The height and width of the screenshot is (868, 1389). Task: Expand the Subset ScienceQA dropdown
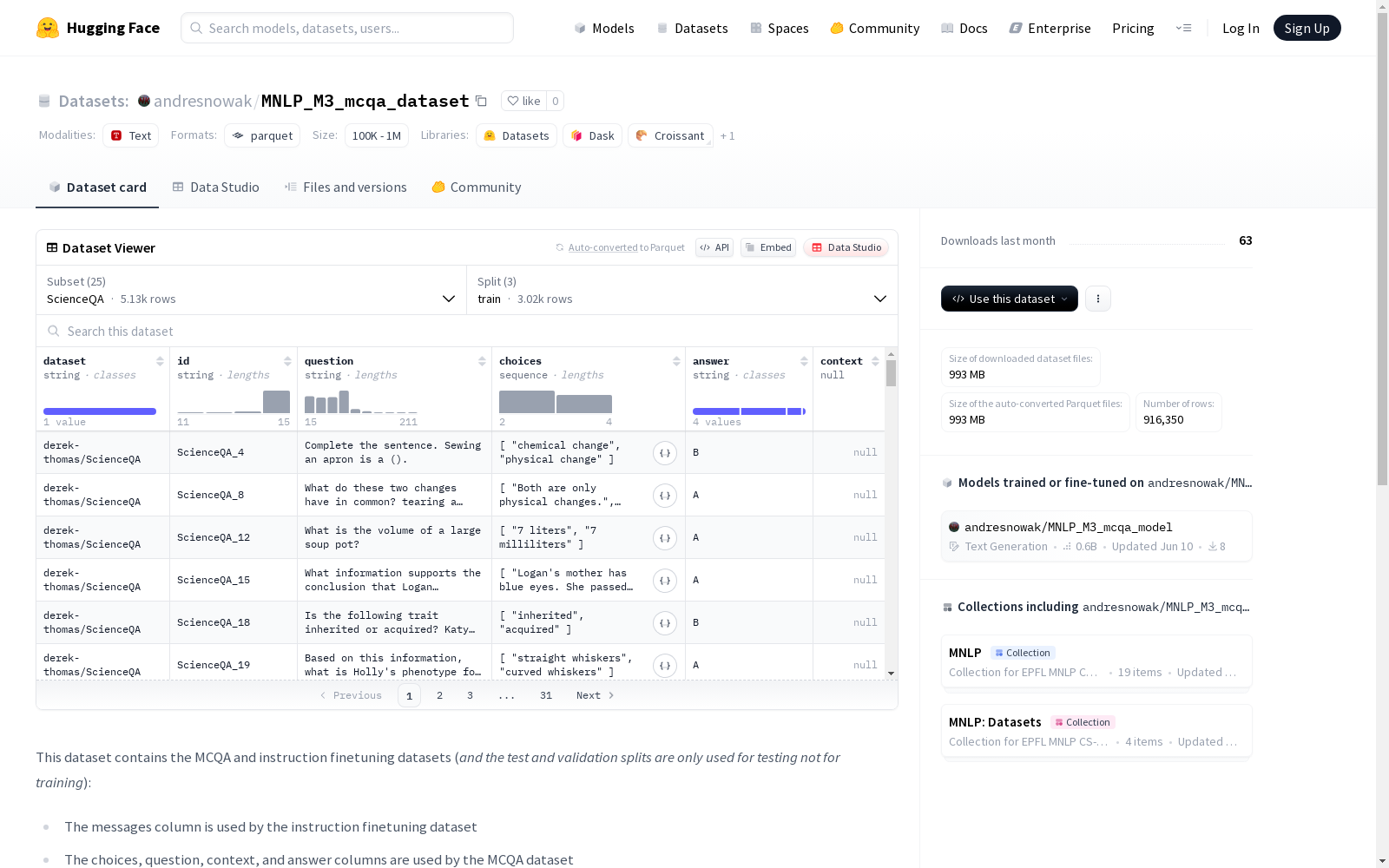coord(252,290)
